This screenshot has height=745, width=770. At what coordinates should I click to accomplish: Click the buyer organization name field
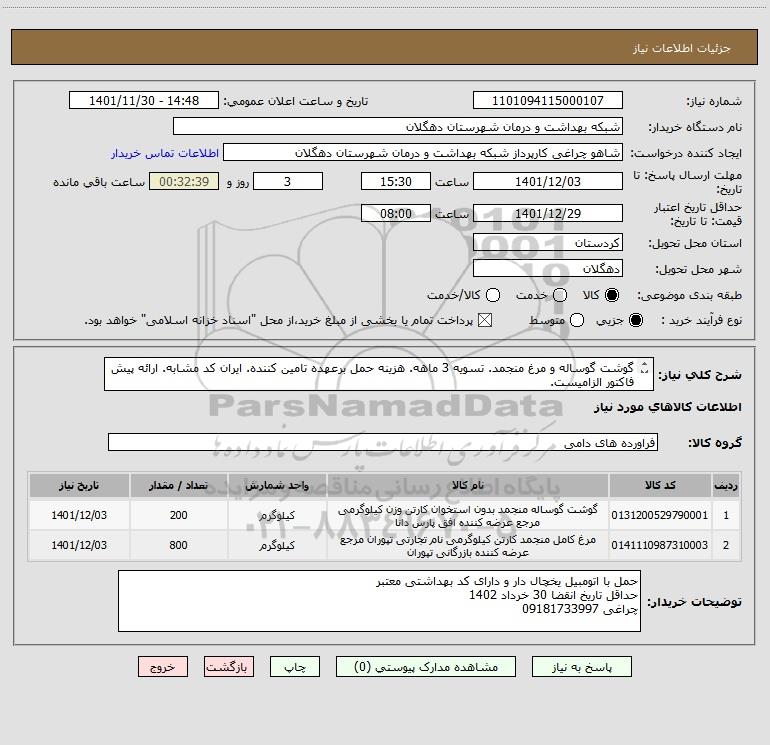pos(398,126)
